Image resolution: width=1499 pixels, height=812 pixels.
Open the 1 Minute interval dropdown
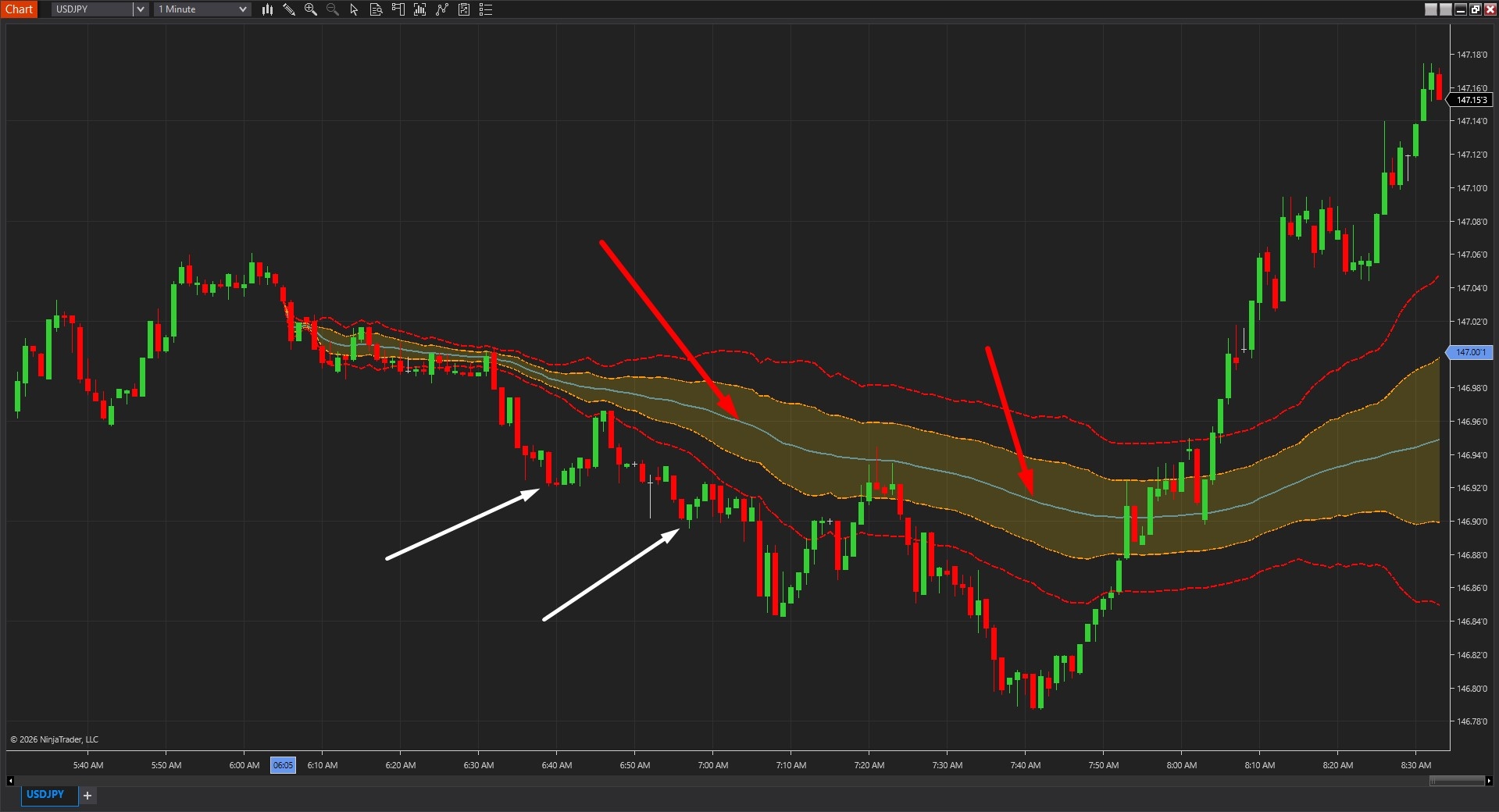click(x=202, y=9)
